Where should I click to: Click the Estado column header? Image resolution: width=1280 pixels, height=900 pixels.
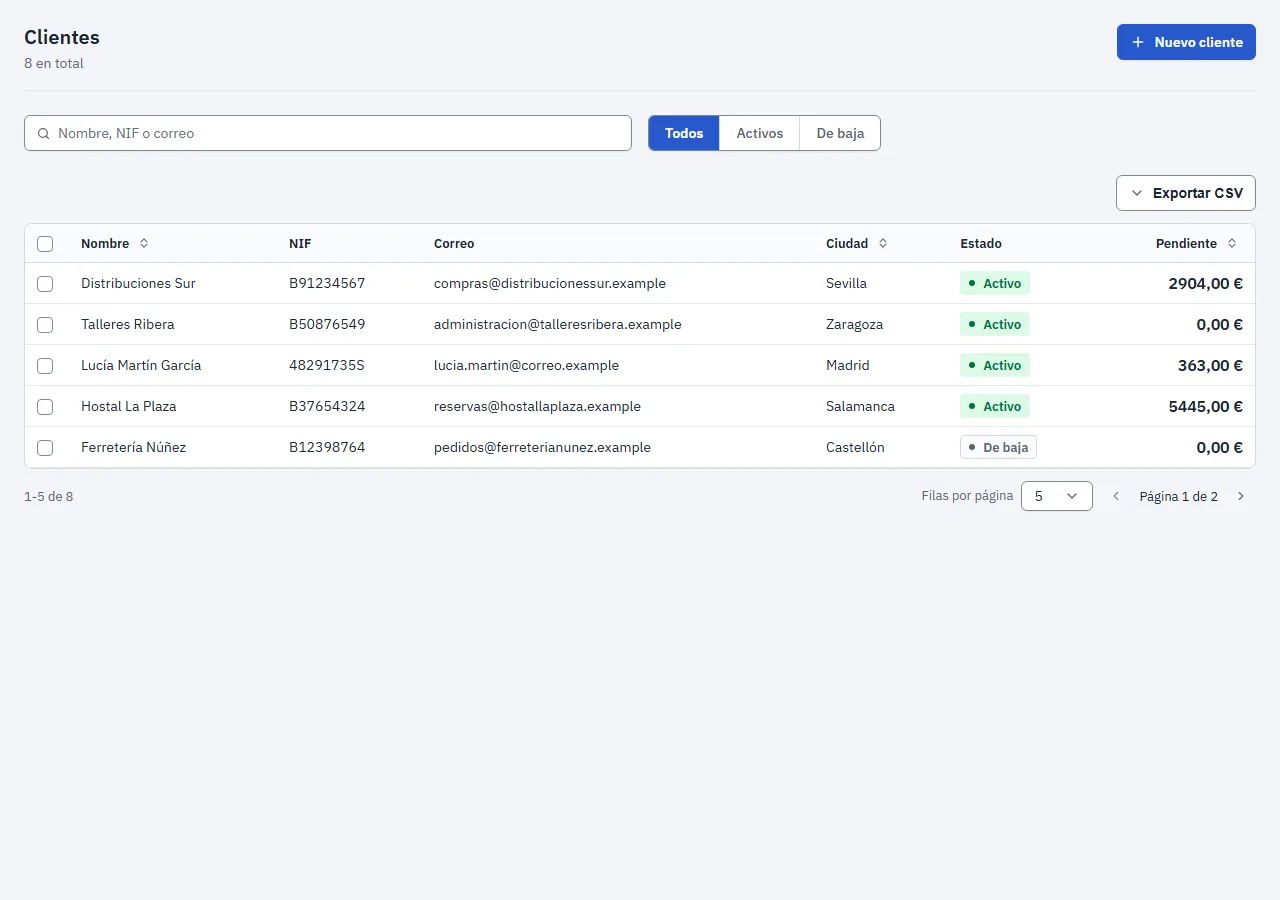[981, 243]
